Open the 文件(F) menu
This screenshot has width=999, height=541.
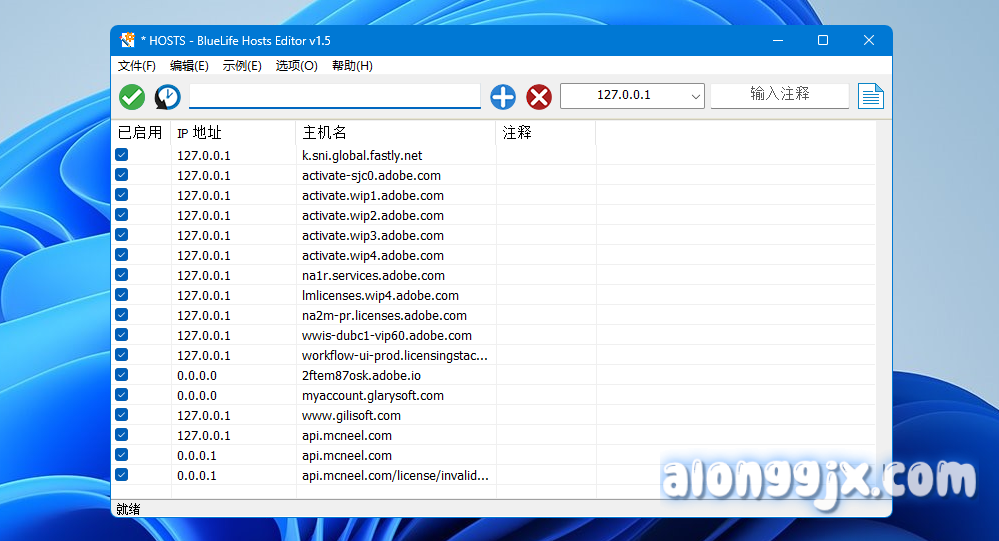(x=137, y=66)
